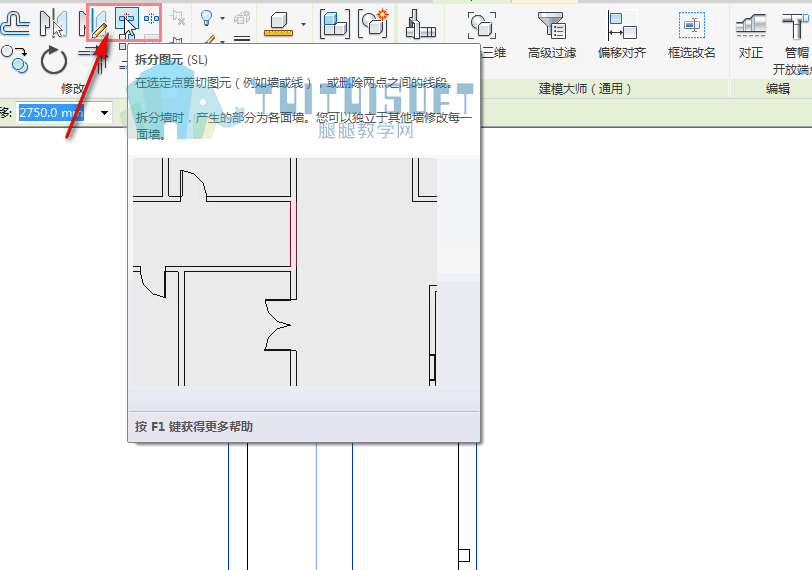Open the offset value dropdown arrow
The image size is (812, 570).
coord(104,113)
